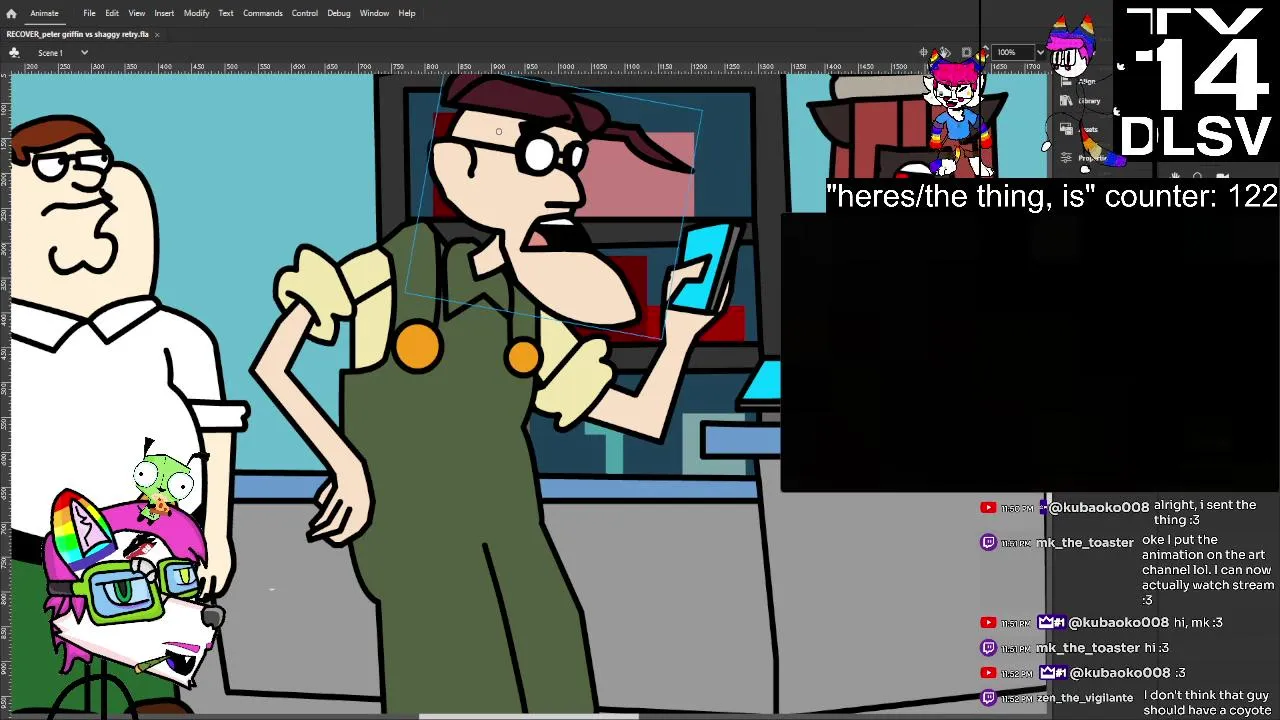Click the 100% zoom input field
The image size is (1280, 720).
(x=1012, y=52)
